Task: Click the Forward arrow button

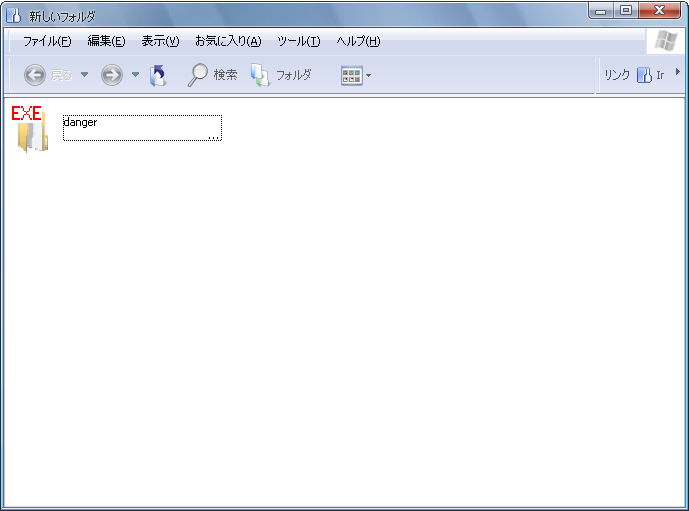Action: [x=112, y=75]
